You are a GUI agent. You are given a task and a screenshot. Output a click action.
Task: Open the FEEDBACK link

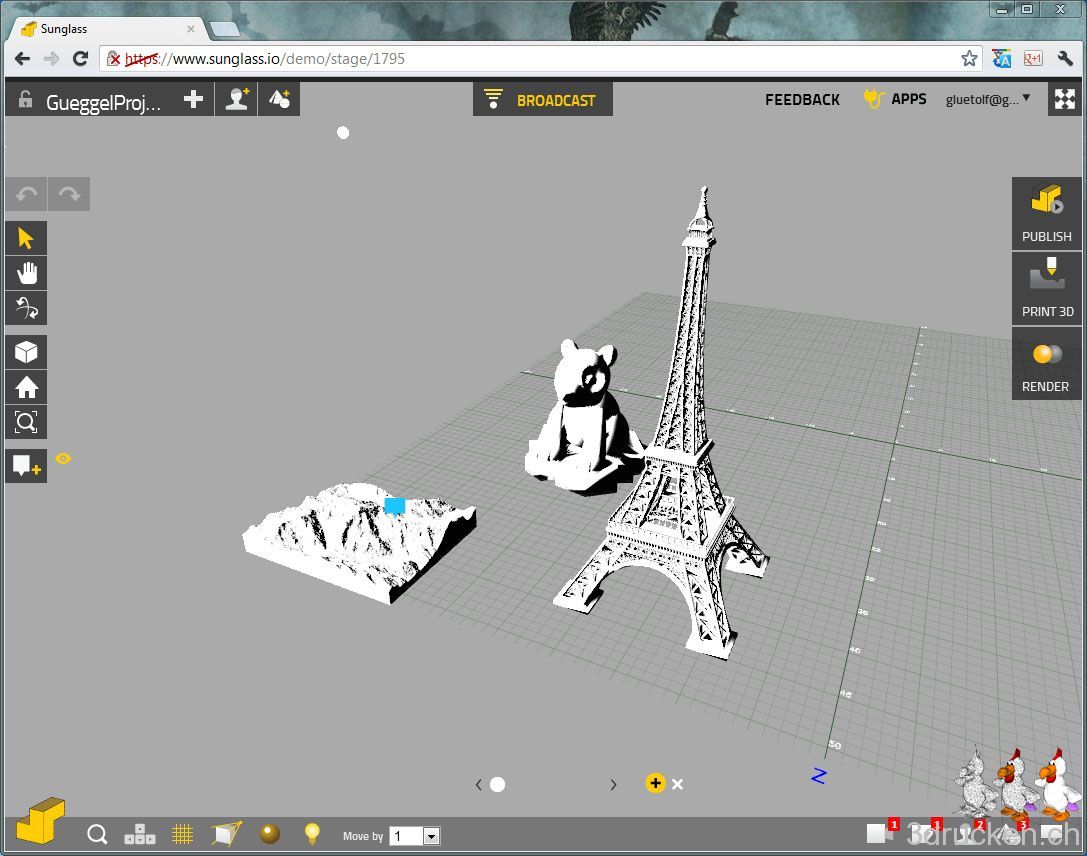coord(802,100)
